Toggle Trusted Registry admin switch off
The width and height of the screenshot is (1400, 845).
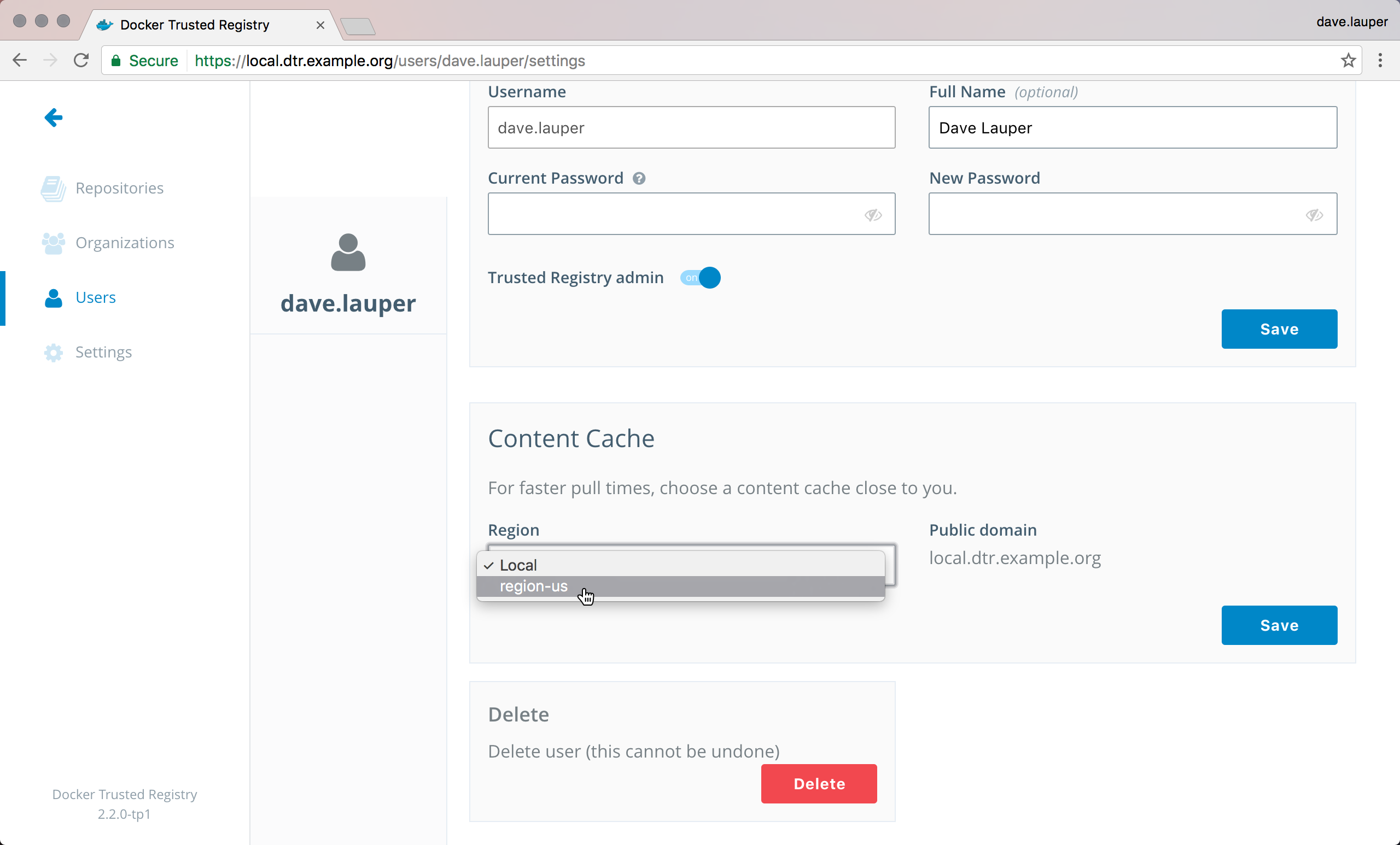[700, 278]
